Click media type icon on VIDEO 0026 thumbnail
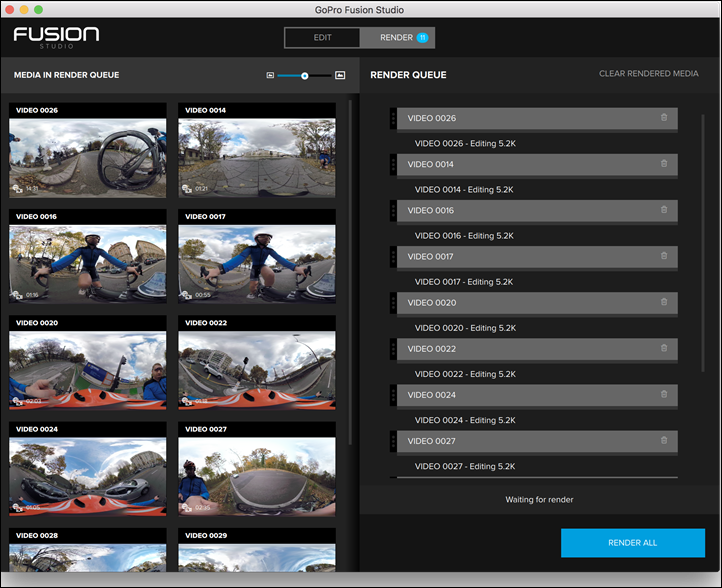722x588 pixels. 17,189
